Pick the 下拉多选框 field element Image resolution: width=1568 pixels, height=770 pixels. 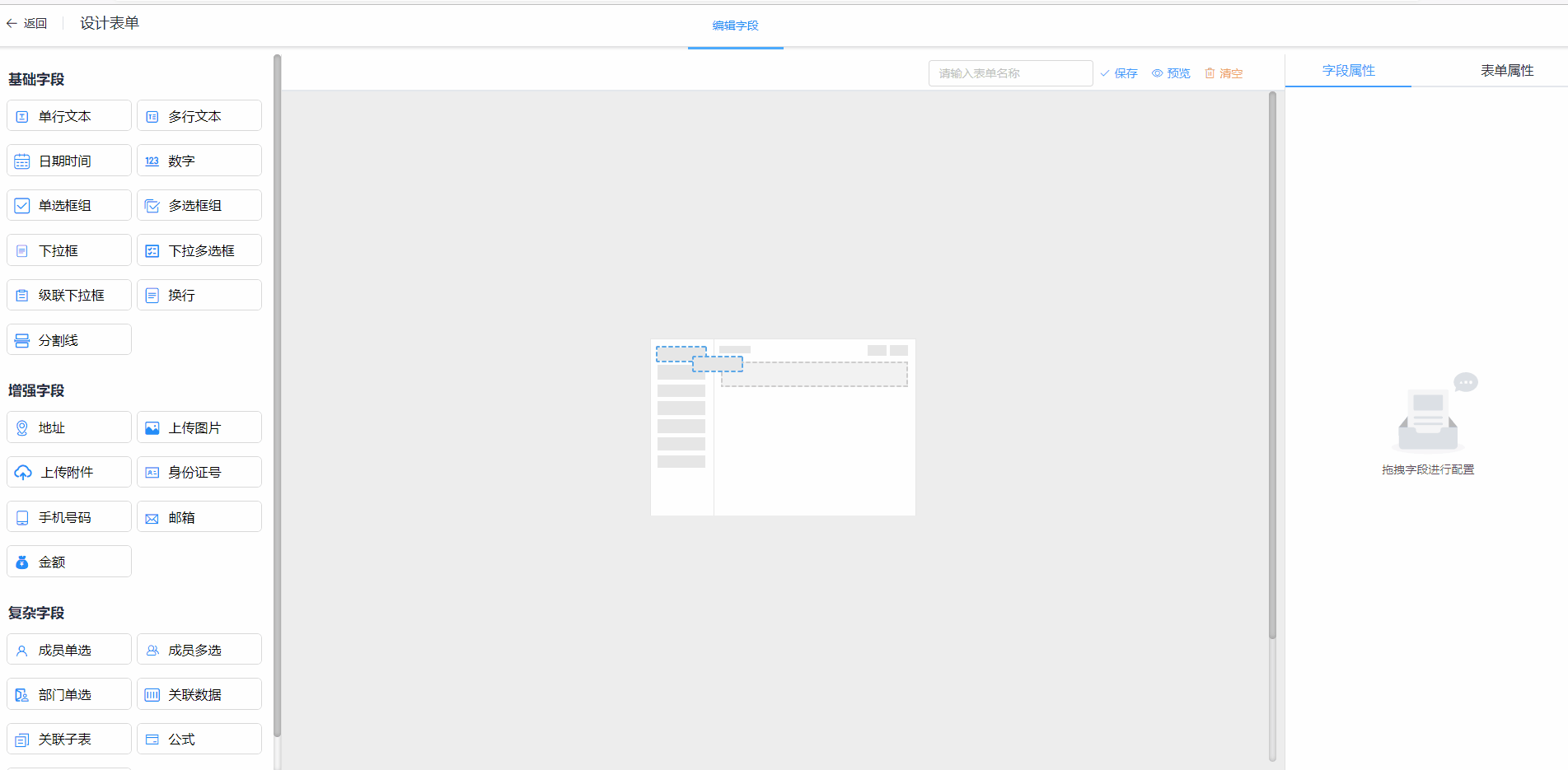pyautogui.click(x=199, y=250)
